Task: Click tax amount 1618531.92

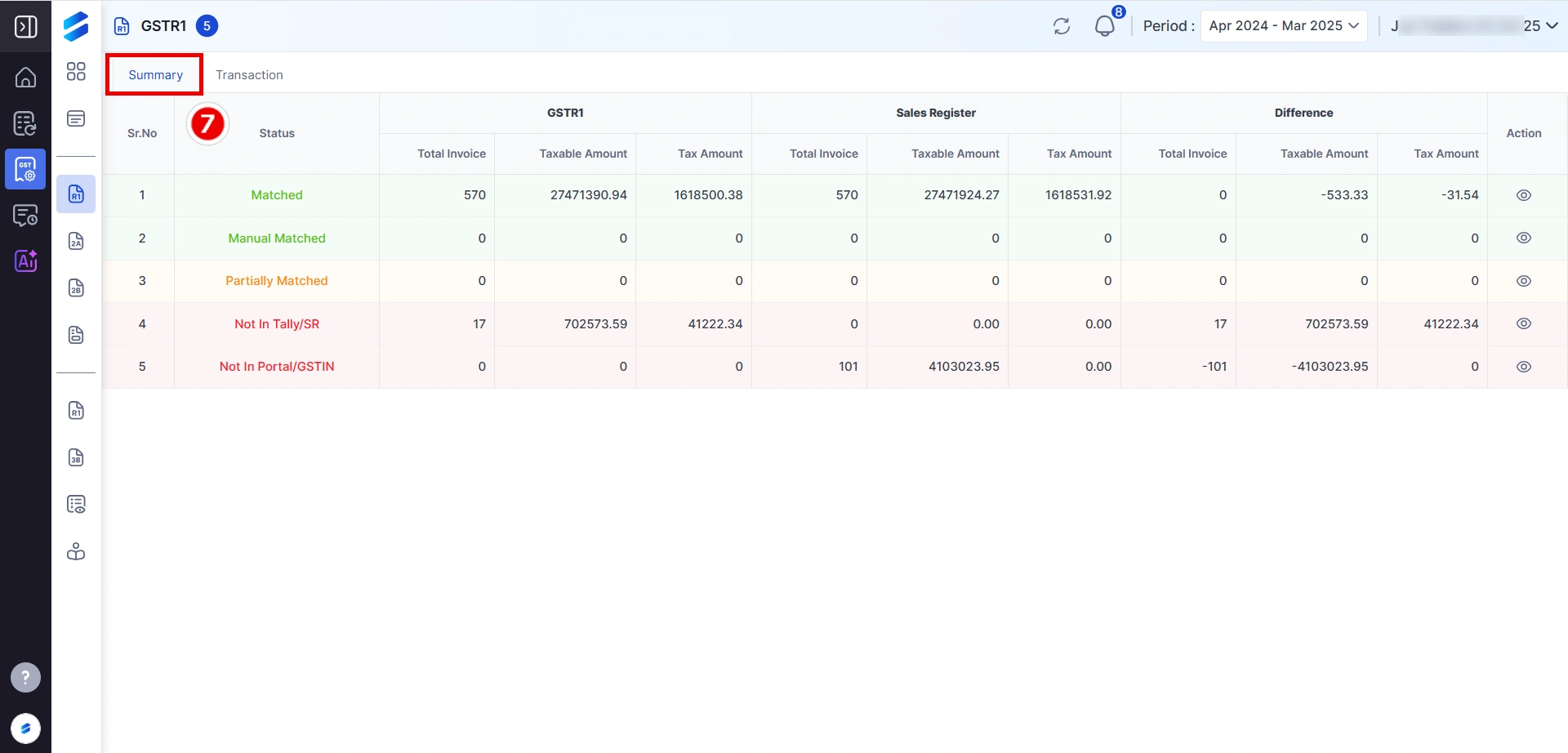Action: coord(1078,195)
